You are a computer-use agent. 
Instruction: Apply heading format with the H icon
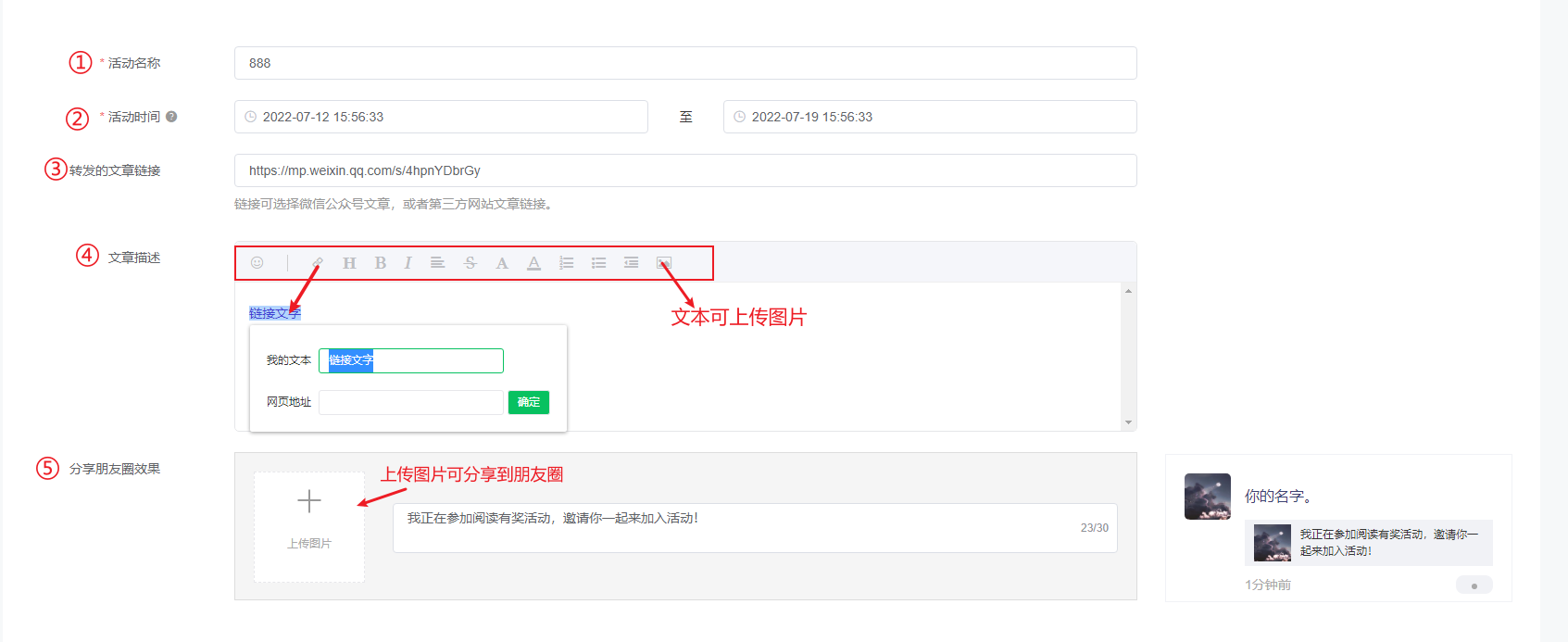coord(349,263)
